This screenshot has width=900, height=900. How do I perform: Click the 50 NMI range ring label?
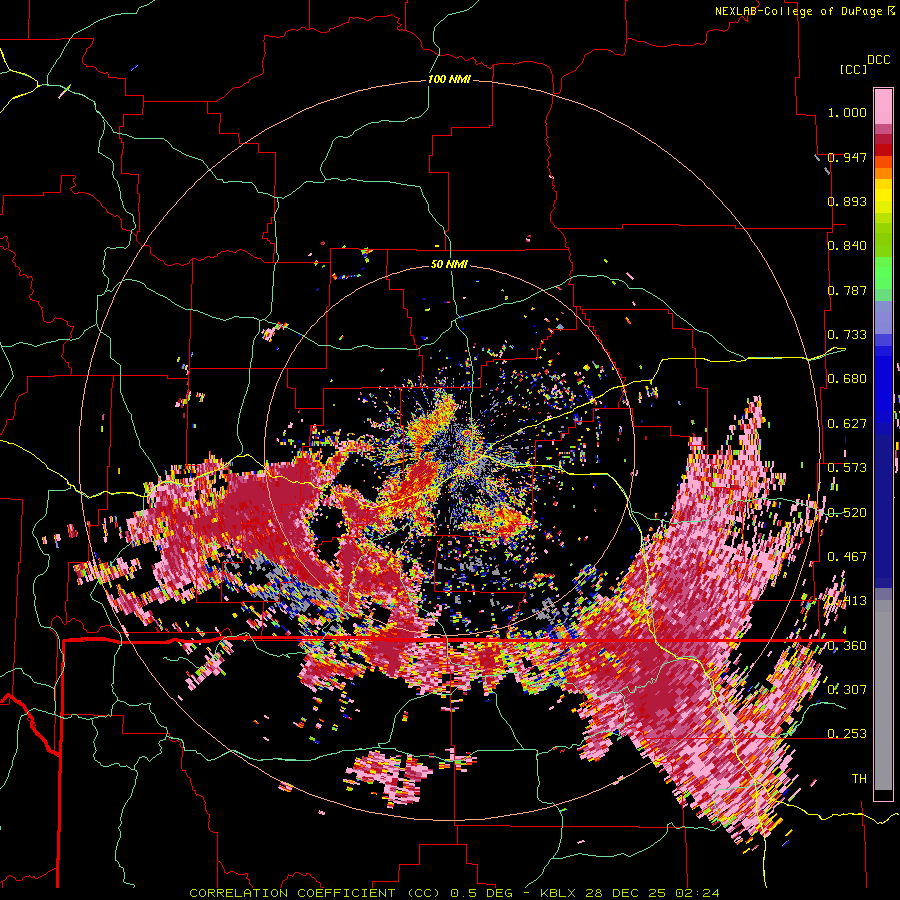pyautogui.click(x=449, y=264)
